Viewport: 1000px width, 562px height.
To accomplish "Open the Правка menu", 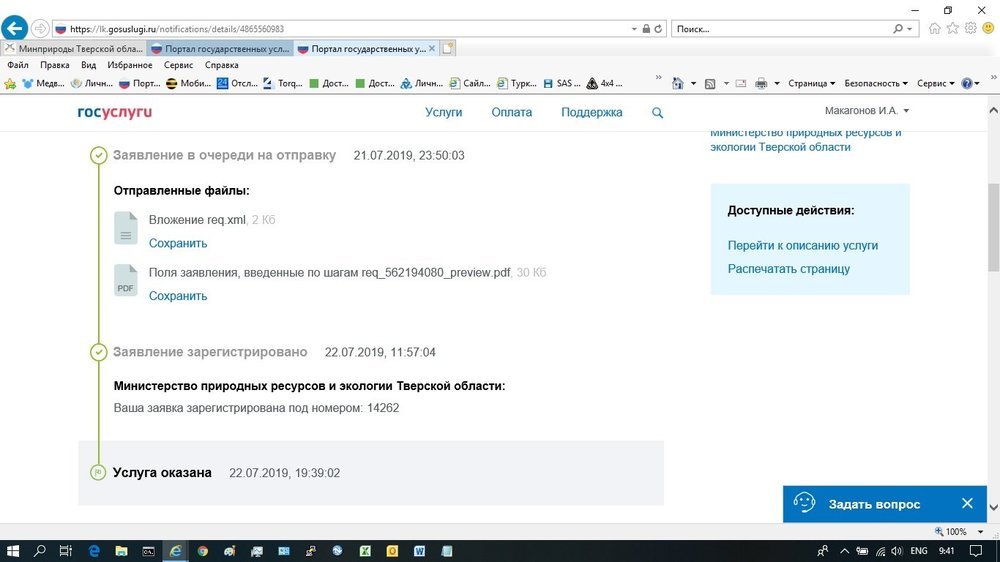I will tap(55, 65).
